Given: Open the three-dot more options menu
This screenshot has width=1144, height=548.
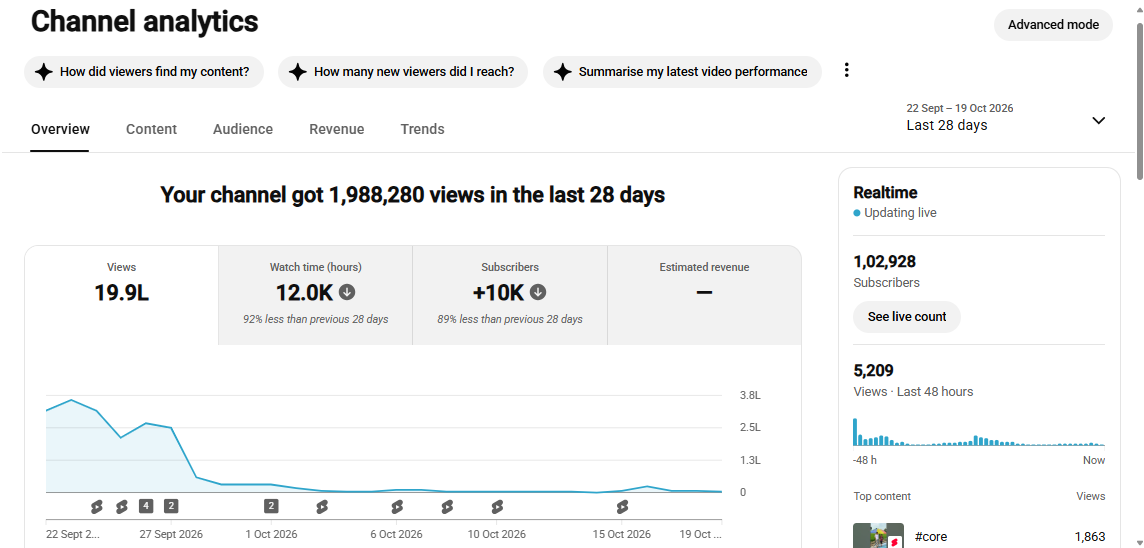Looking at the screenshot, I should [846, 70].
